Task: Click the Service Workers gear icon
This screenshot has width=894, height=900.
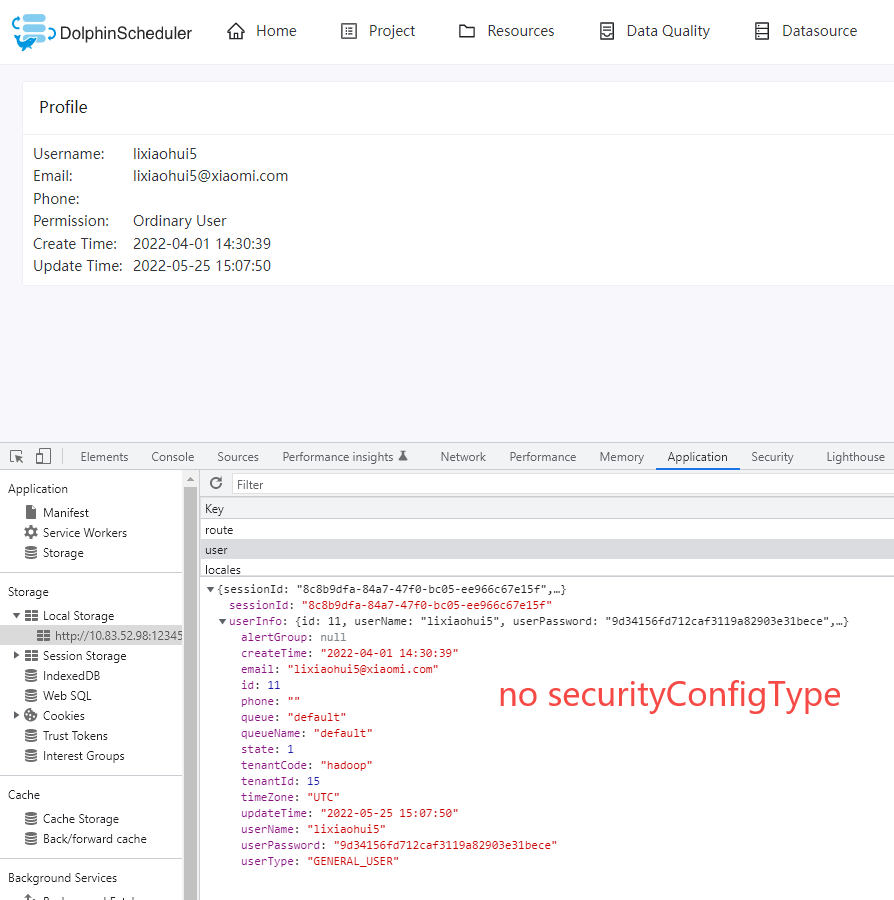Action: 29,532
